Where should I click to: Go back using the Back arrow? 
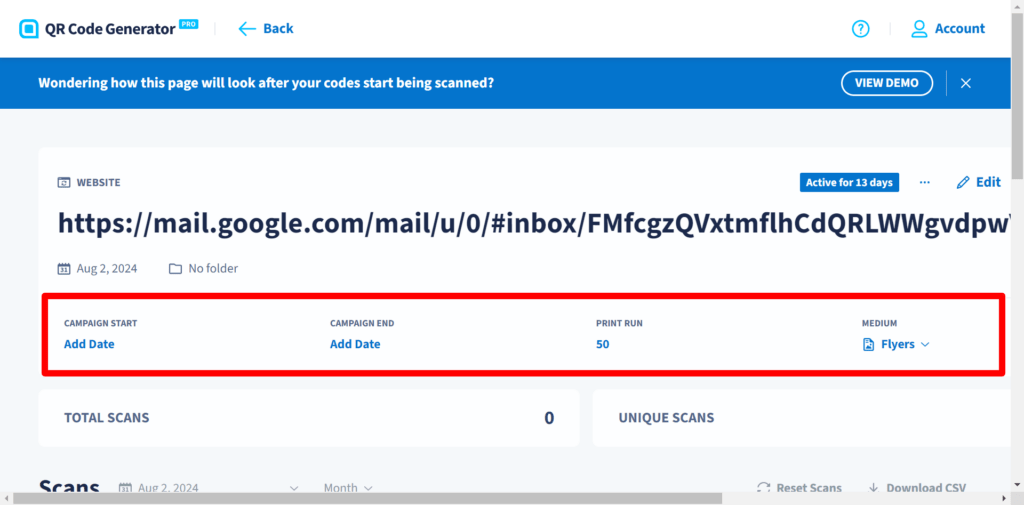(x=266, y=29)
